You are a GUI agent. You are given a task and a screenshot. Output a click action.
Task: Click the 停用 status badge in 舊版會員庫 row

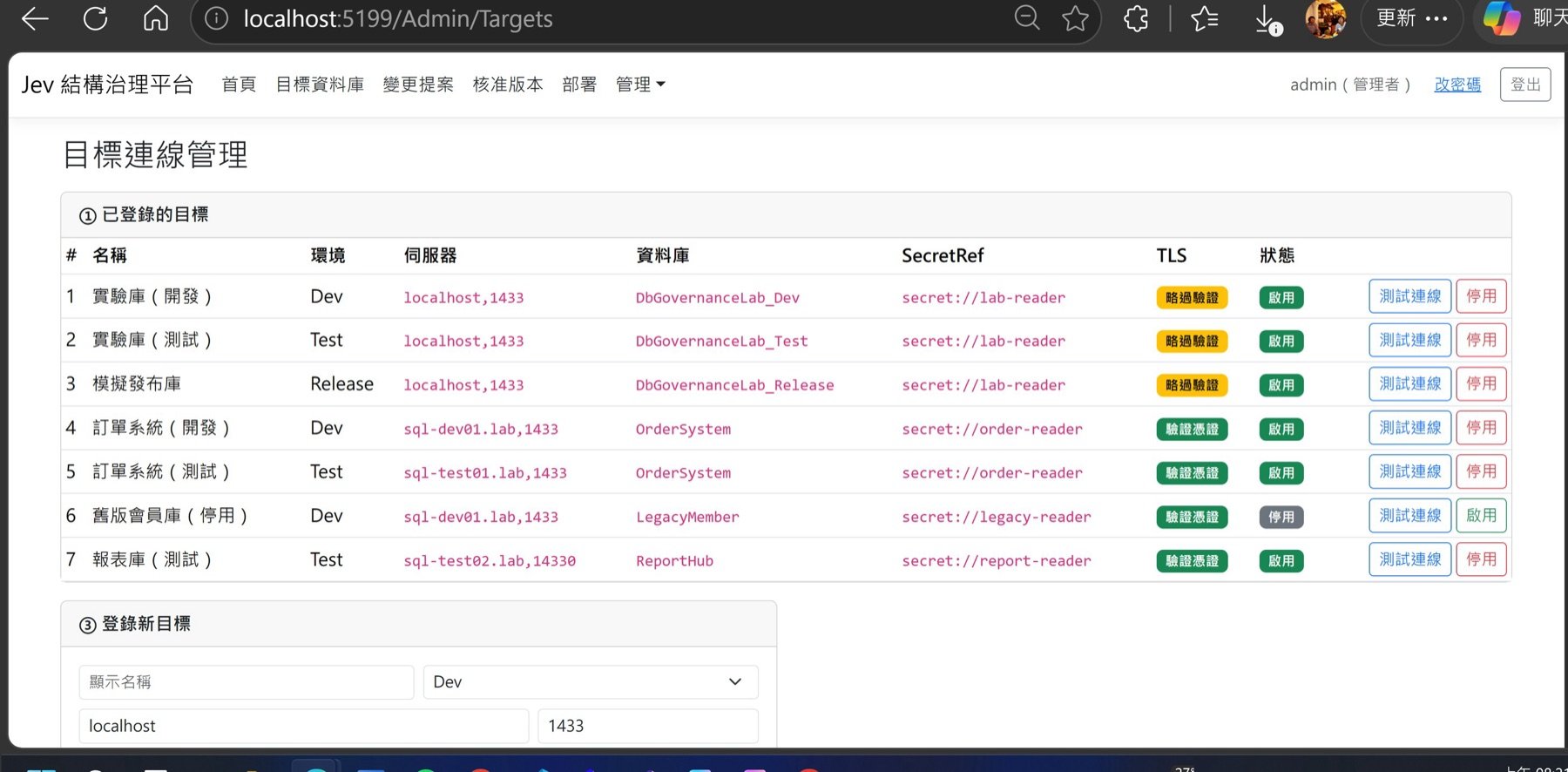pyautogui.click(x=1281, y=517)
